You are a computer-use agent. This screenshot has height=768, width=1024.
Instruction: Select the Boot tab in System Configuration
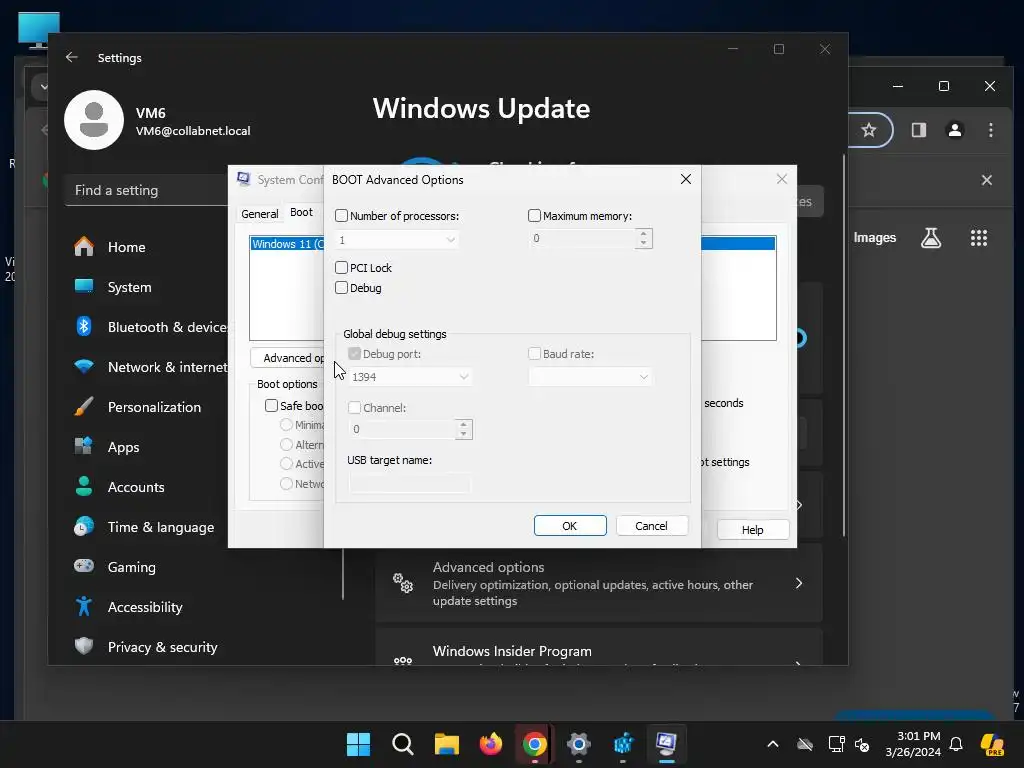point(301,212)
